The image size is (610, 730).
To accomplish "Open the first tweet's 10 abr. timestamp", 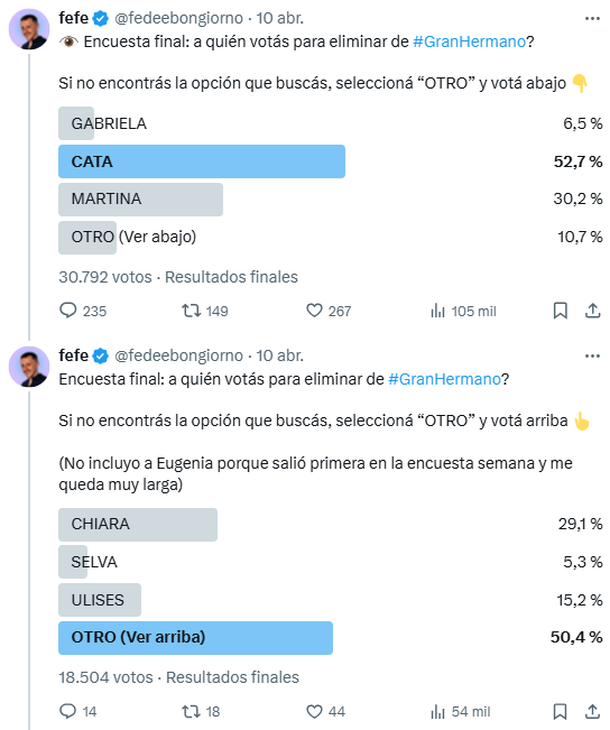I will tap(284, 17).
